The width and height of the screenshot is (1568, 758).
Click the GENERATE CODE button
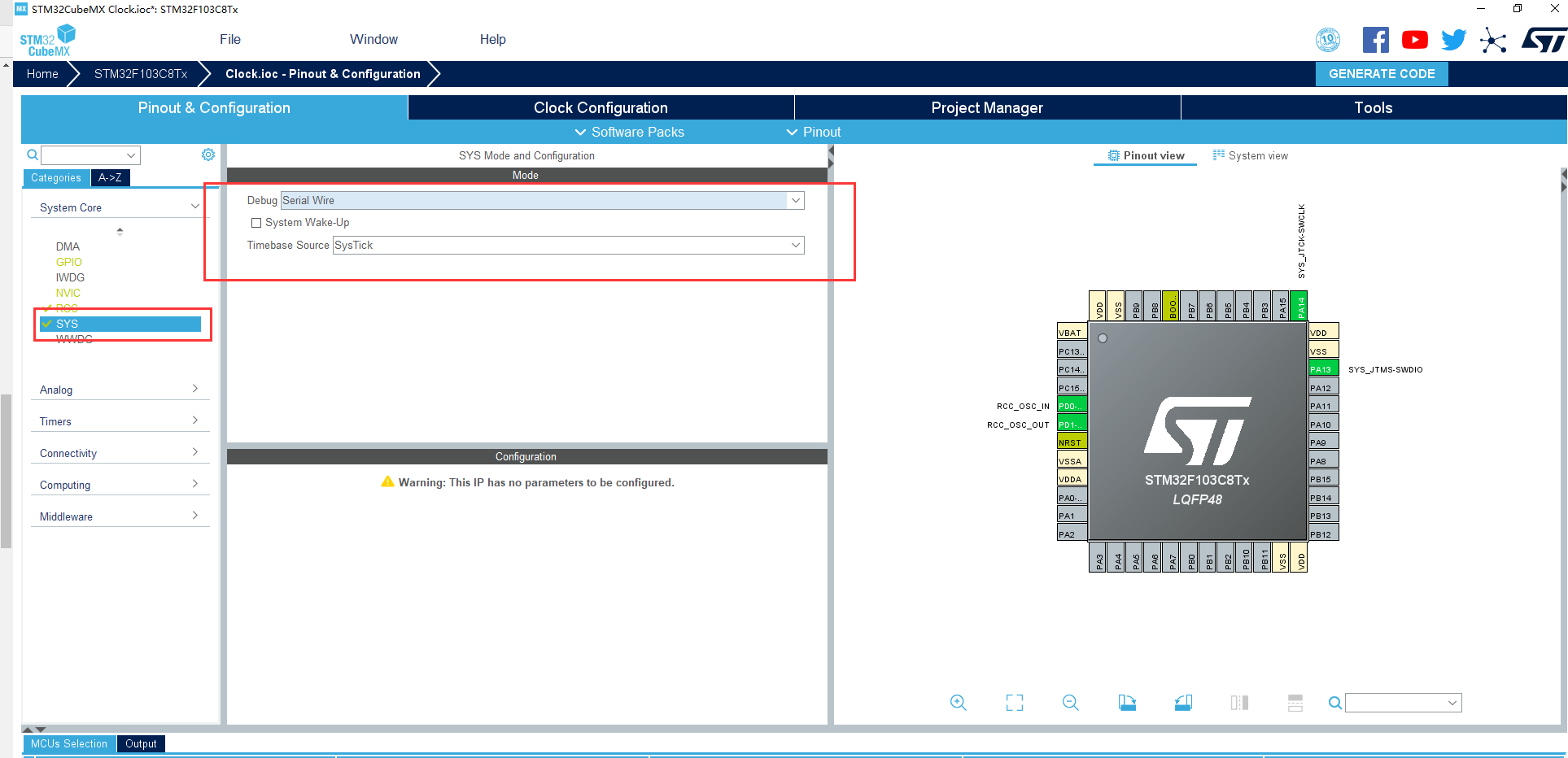tap(1382, 73)
